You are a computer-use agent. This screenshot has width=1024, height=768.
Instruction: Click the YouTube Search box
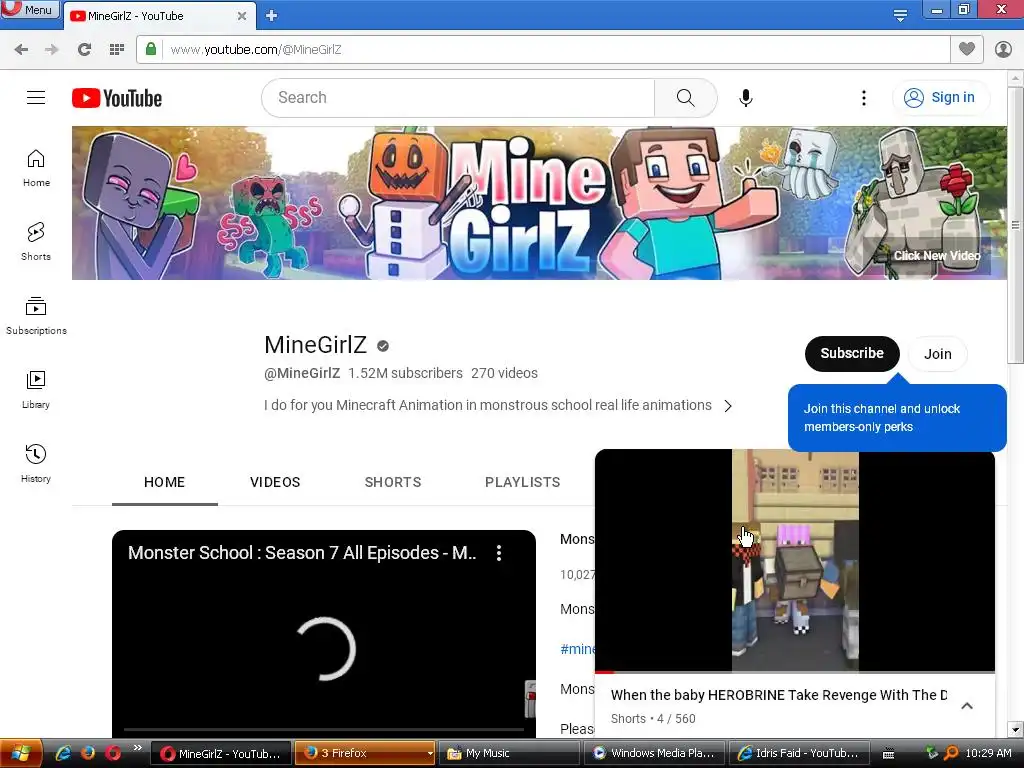458,98
